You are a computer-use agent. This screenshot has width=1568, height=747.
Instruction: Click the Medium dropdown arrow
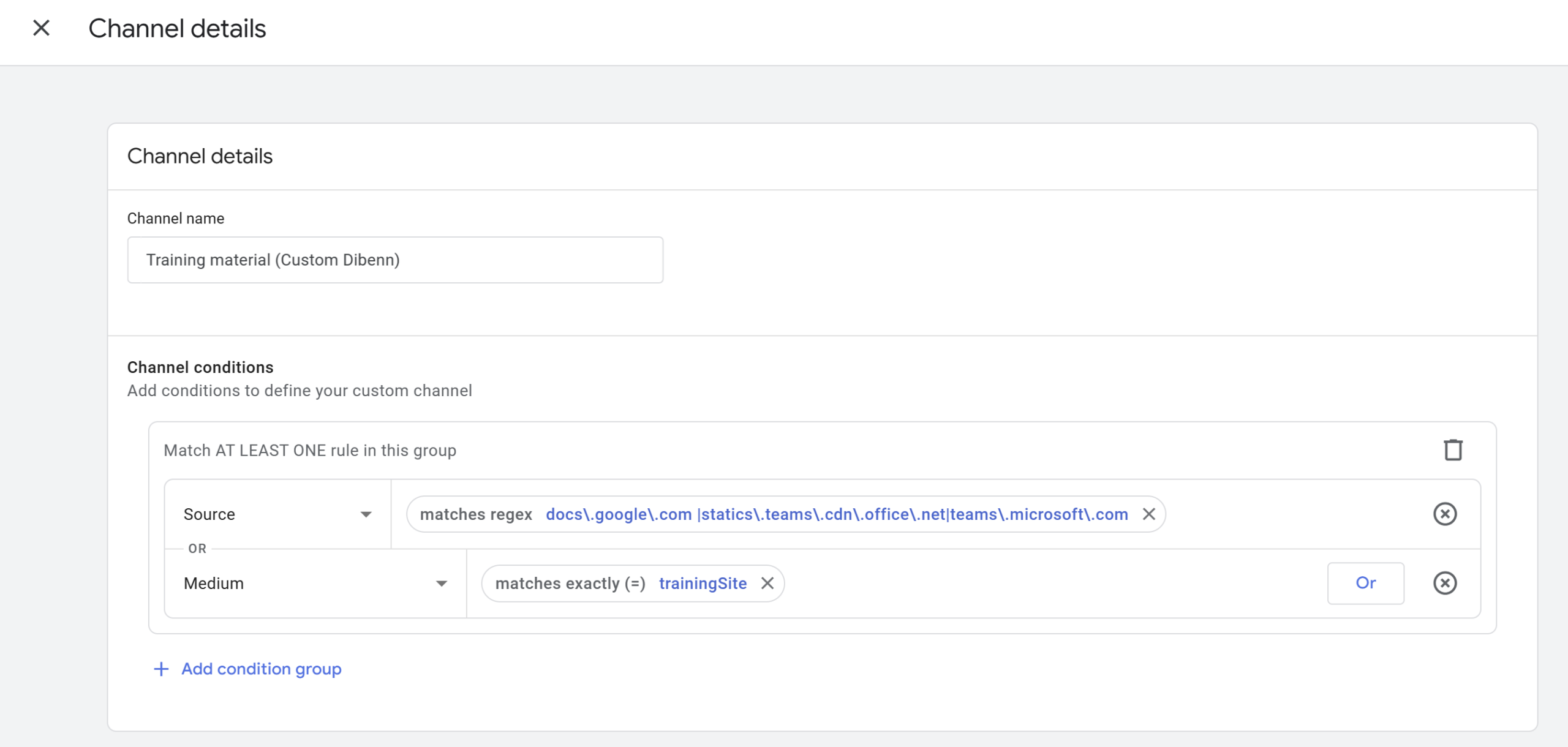(441, 584)
